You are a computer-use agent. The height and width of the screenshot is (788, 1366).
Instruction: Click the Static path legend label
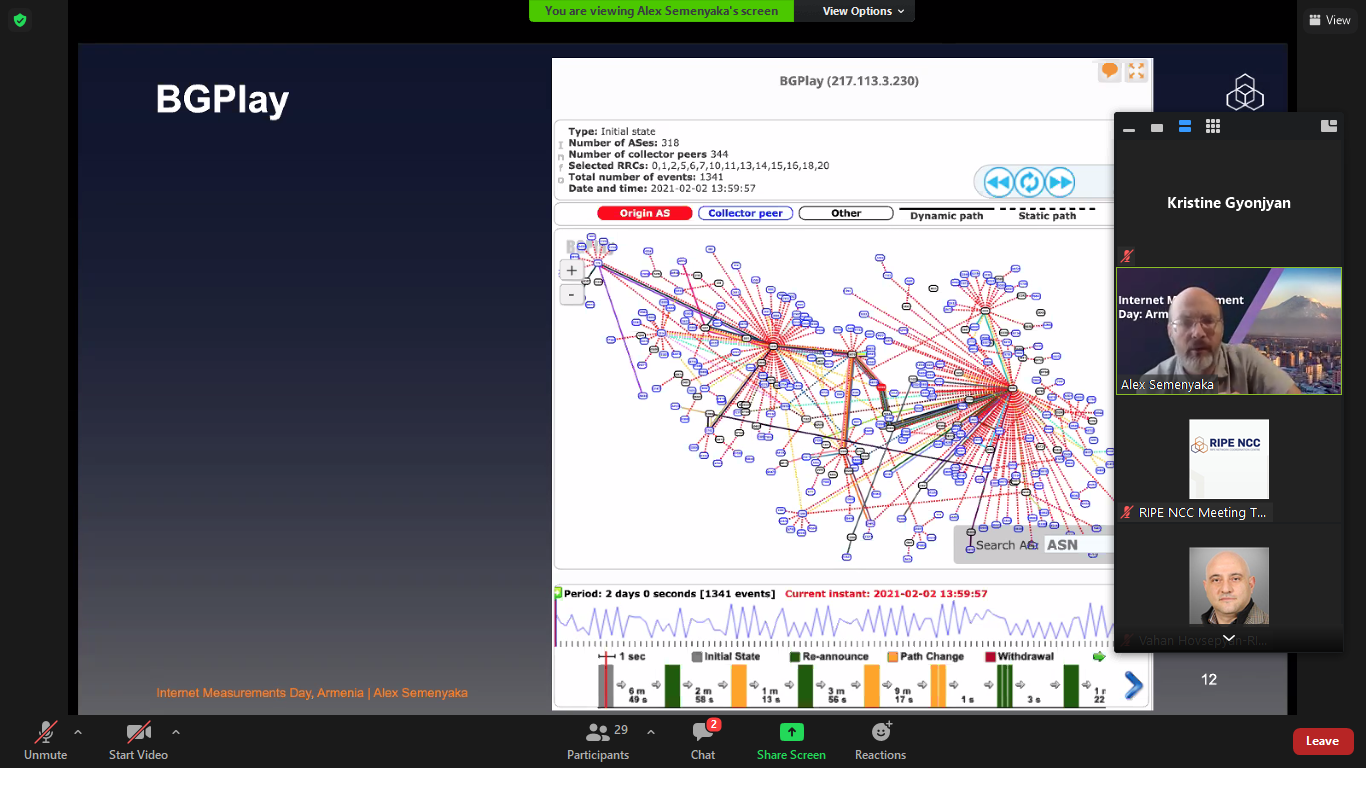tap(1047, 215)
